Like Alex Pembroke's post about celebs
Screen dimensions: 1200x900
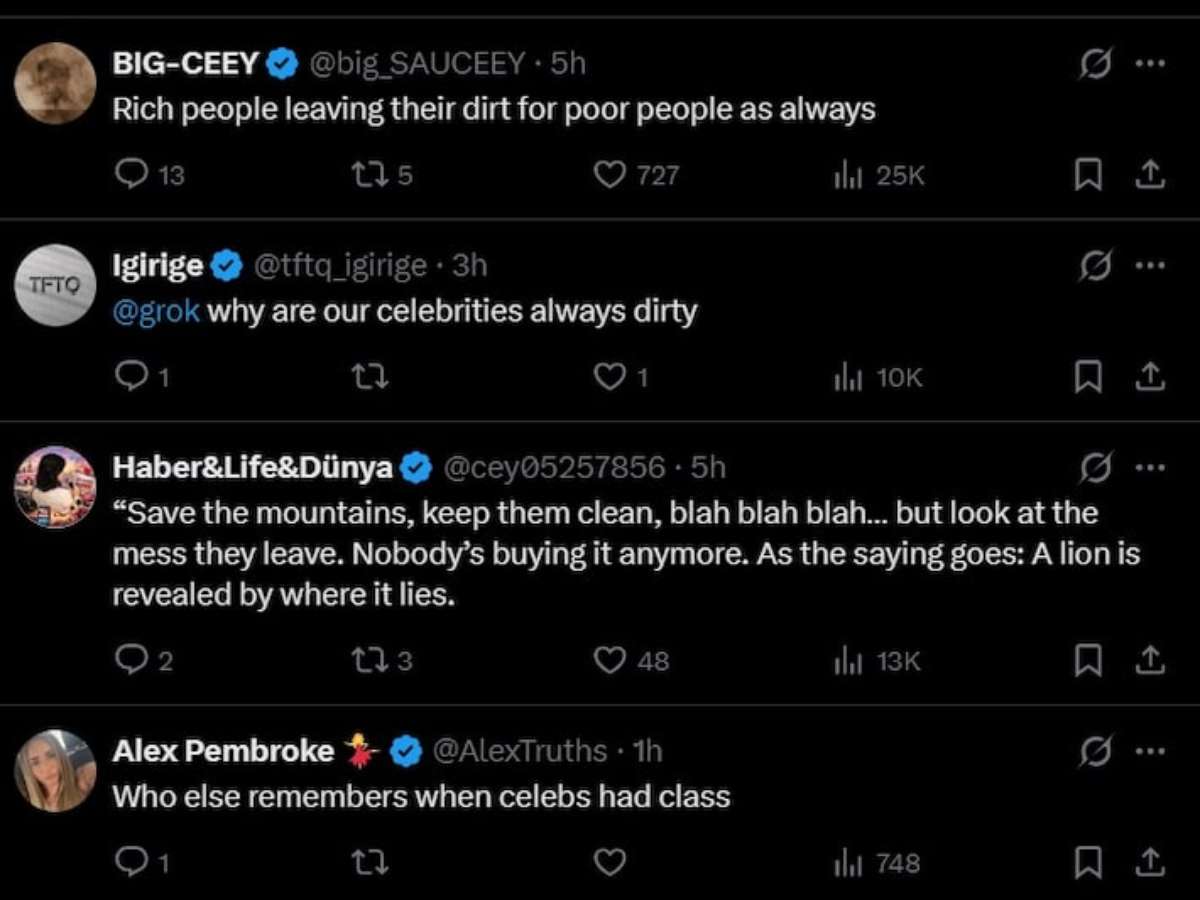609,862
